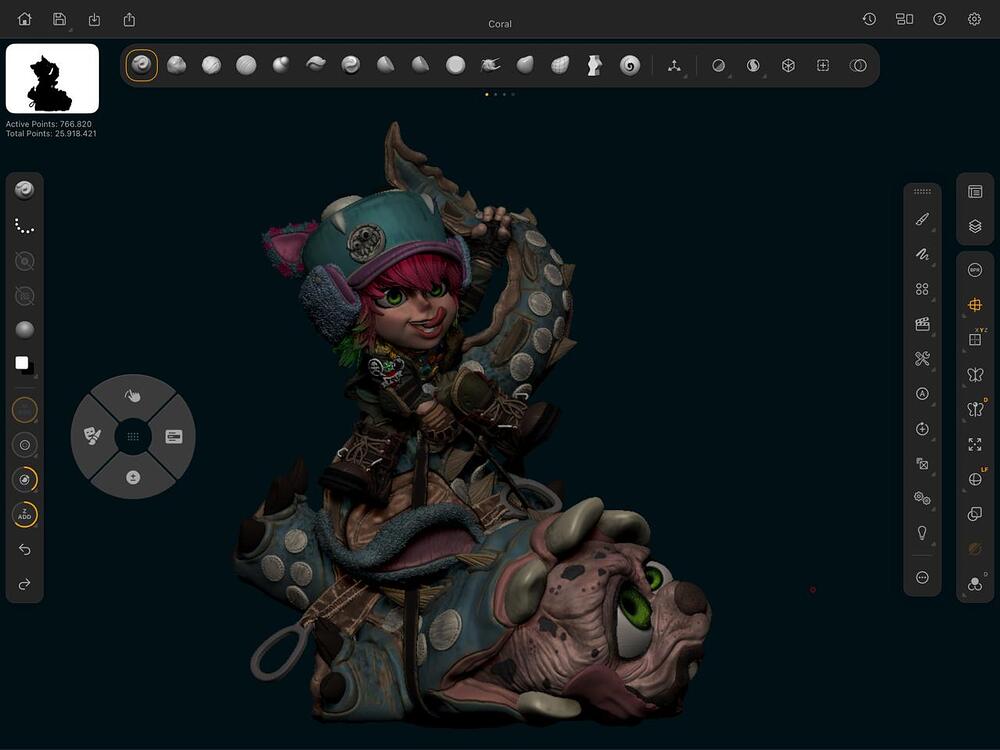Screen dimensions: 1000x750
Task: Click the share/export icon
Action: (x=129, y=19)
